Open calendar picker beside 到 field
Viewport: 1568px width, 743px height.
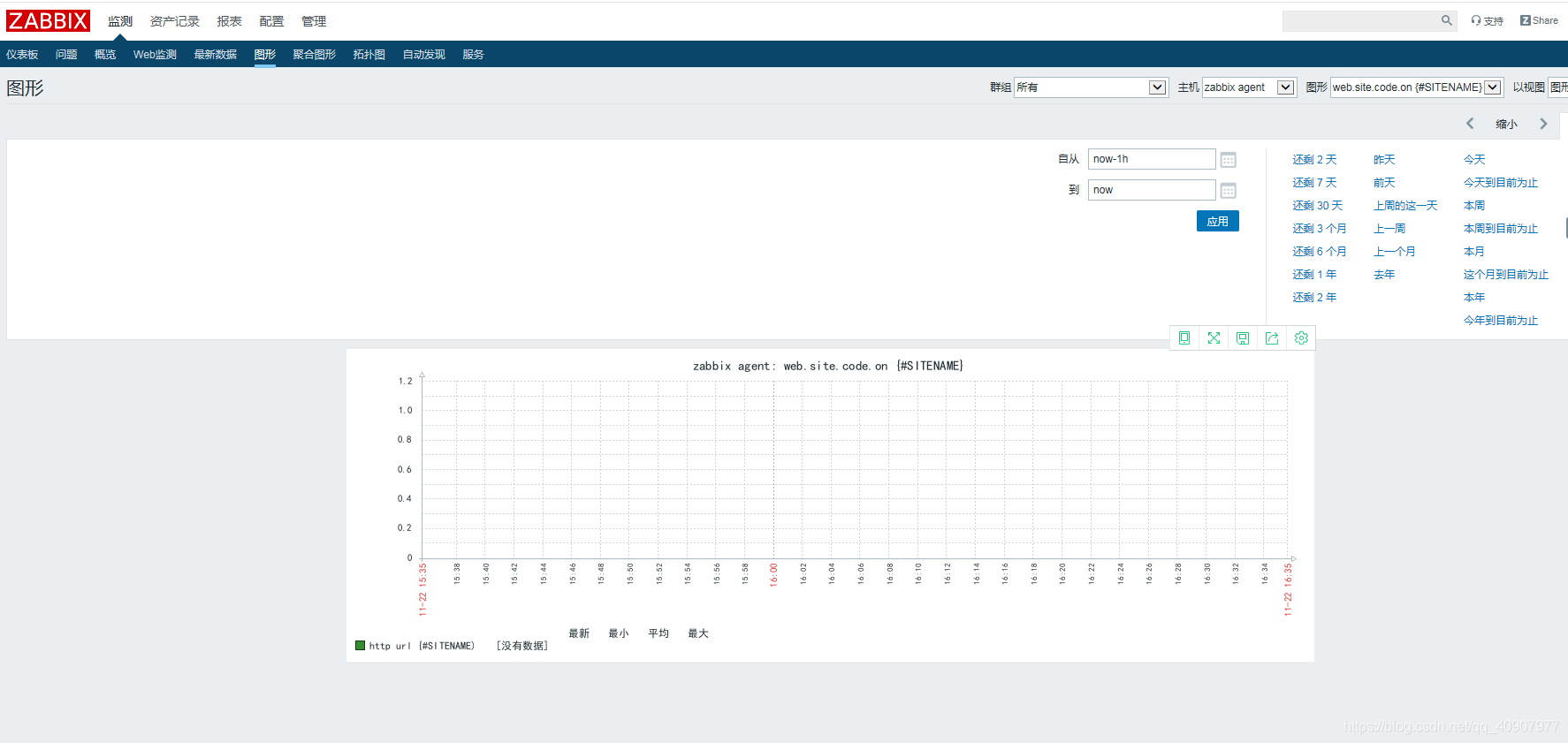pyautogui.click(x=1228, y=191)
